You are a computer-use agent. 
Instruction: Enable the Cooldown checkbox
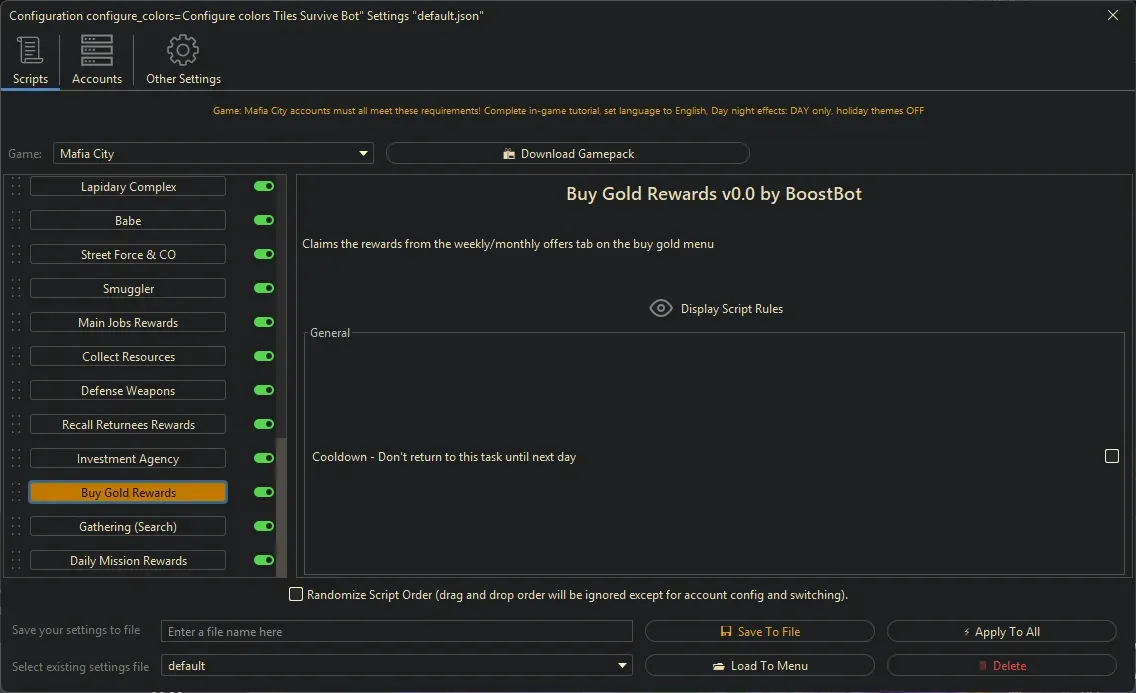point(1112,456)
